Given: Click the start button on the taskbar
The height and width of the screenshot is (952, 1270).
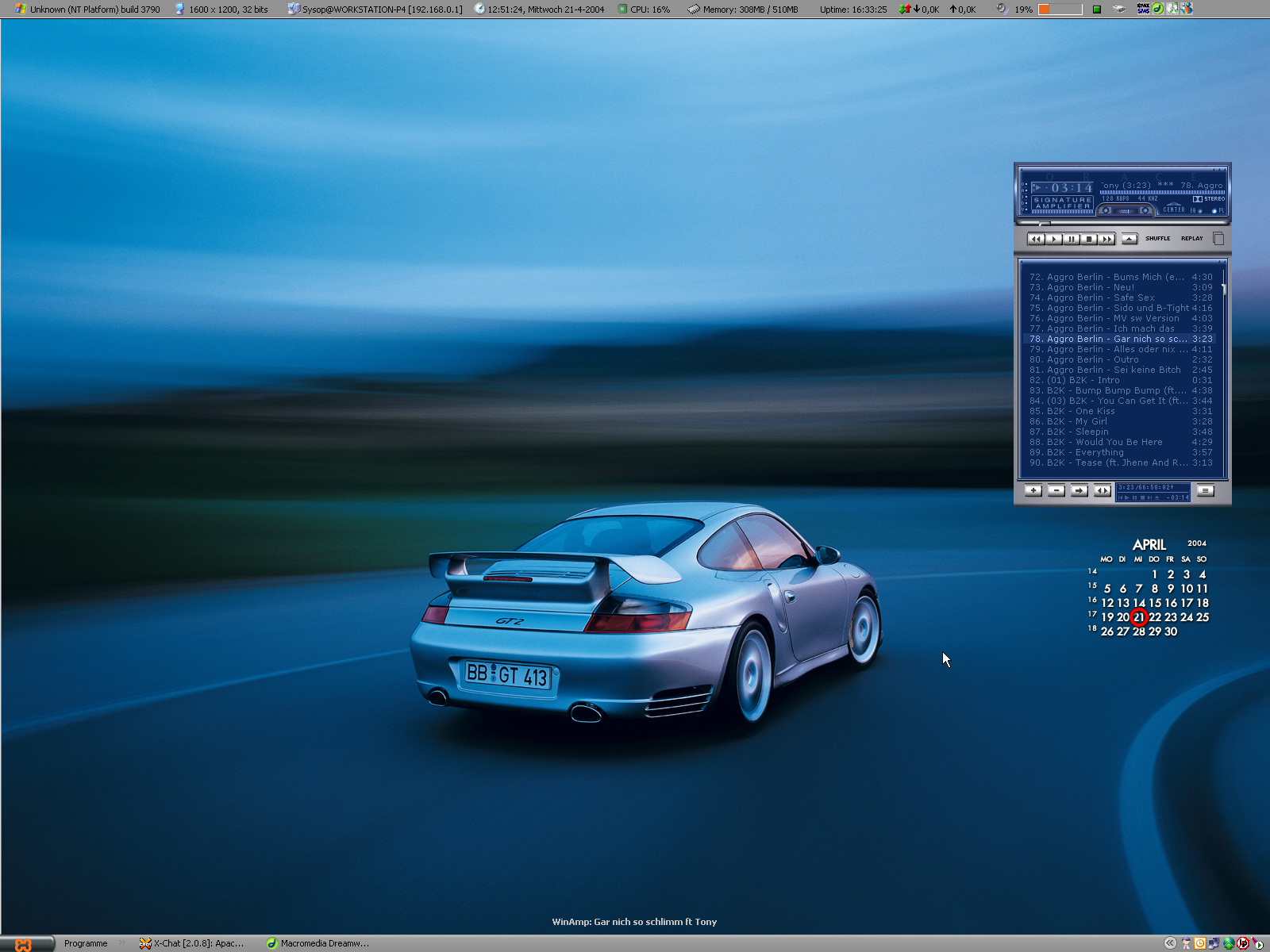Looking at the screenshot, I should [x=25, y=943].
